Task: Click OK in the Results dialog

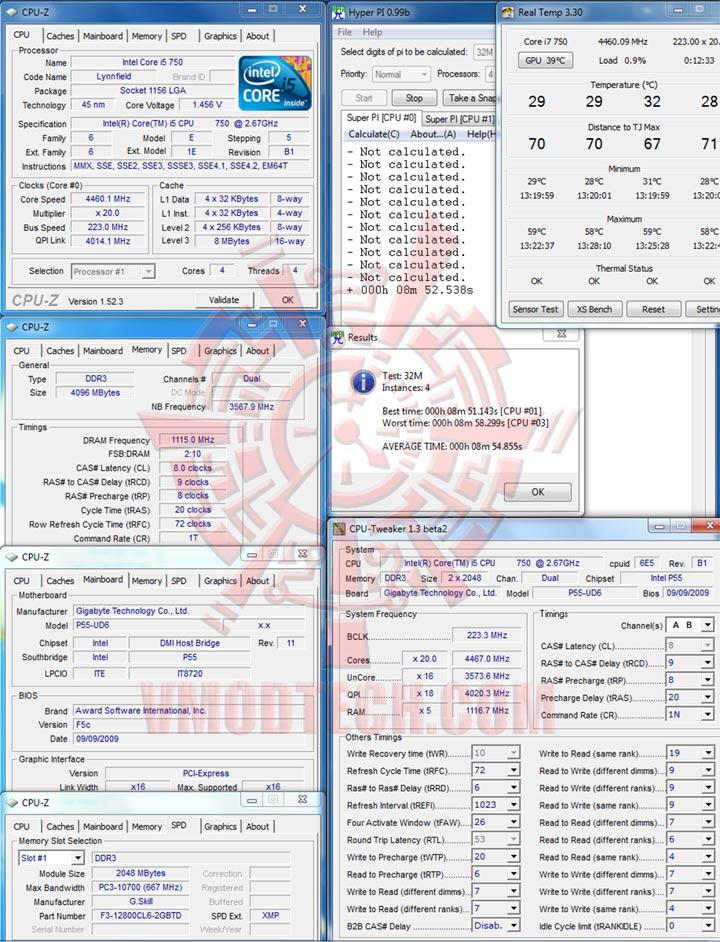Action: (x=538, y=492)
